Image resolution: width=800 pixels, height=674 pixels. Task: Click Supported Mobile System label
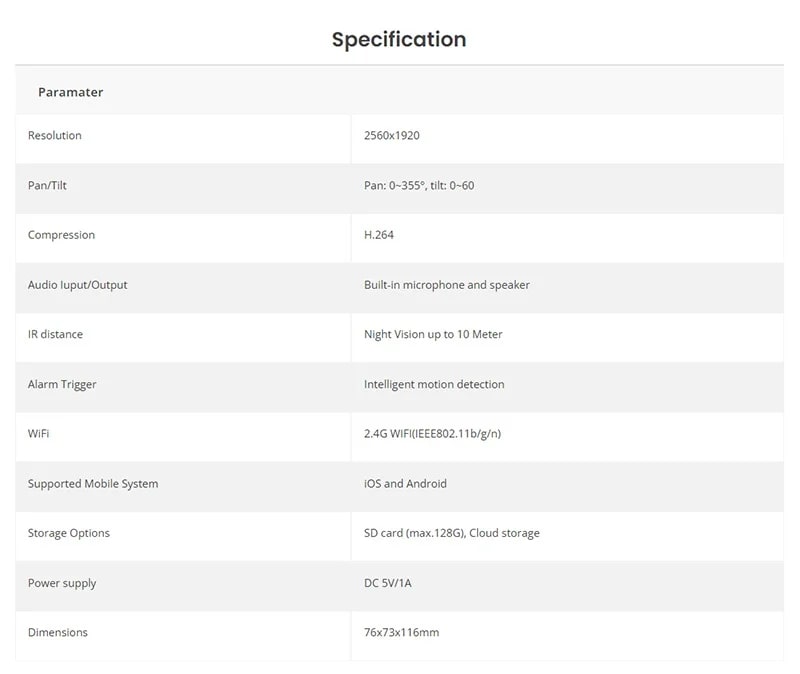point(93,484)
